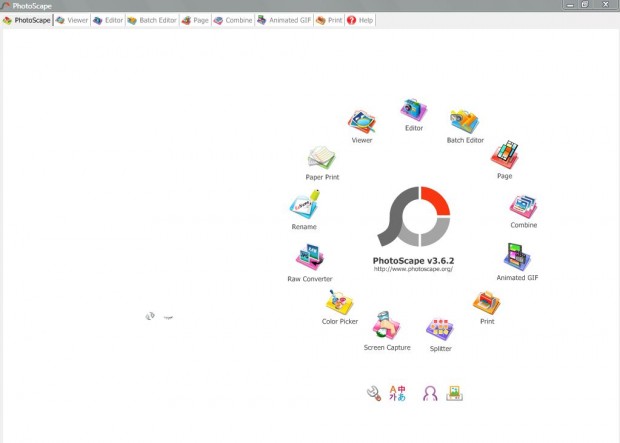
Task: Open the Splitter icon
Action: click(440, 329)
